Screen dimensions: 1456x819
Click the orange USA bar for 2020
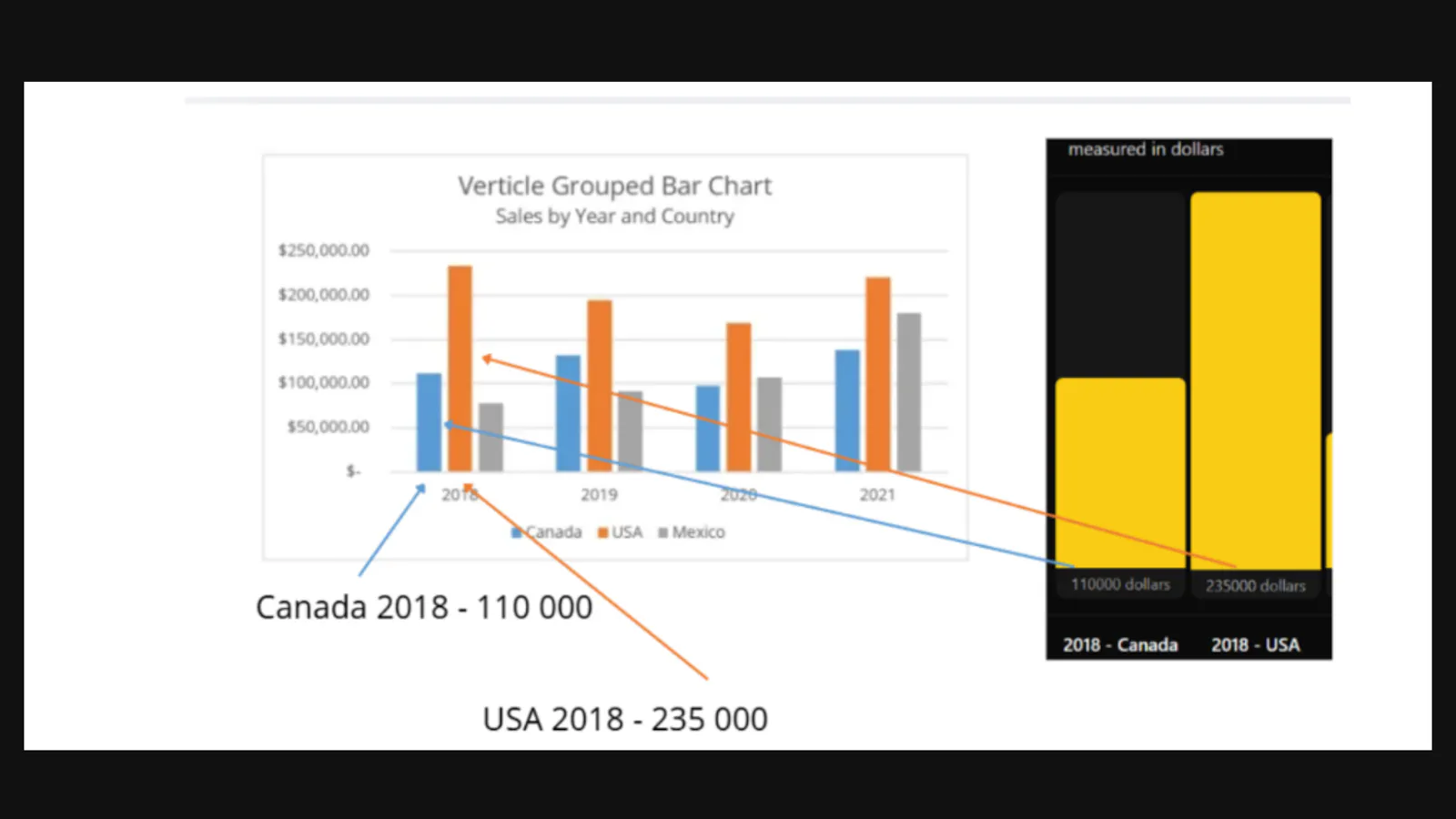(739, 397)
